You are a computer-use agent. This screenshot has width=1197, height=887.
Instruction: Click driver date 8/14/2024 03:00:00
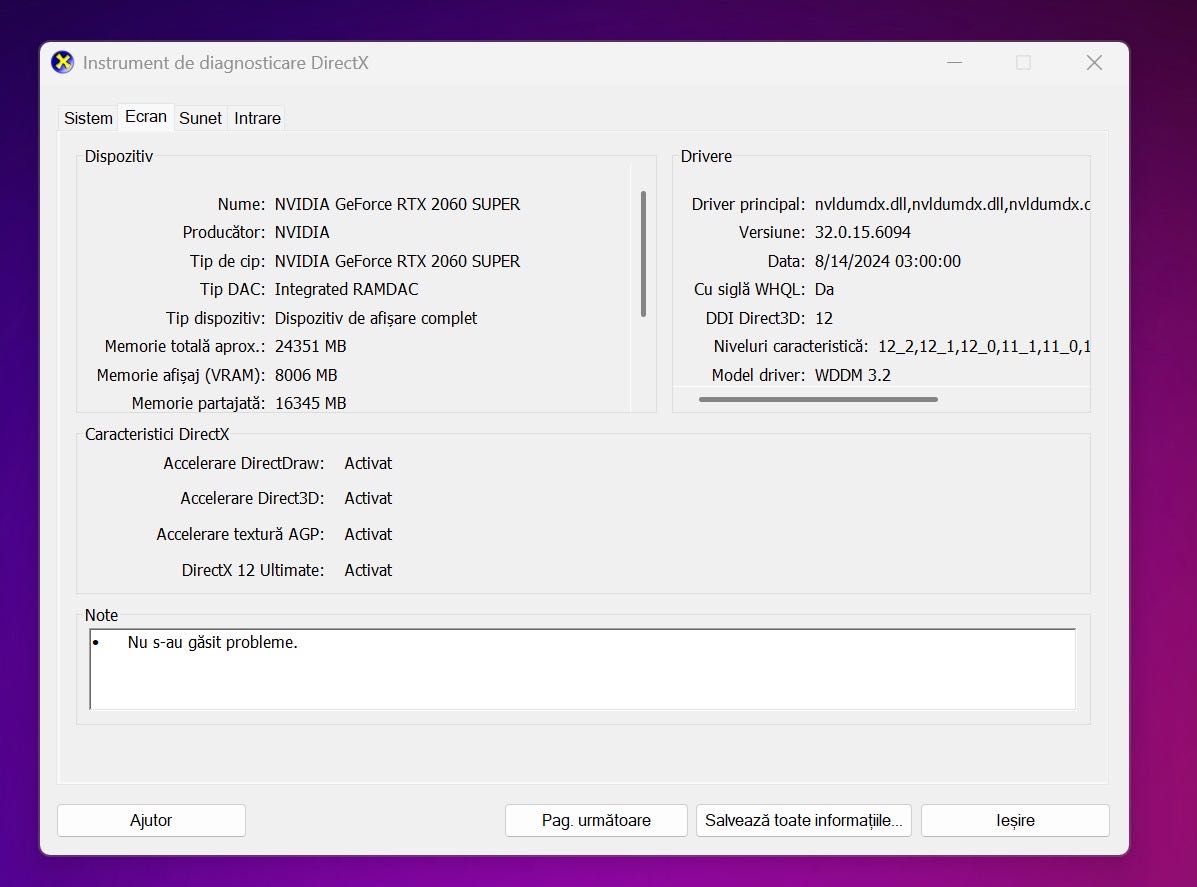point(887,261)
